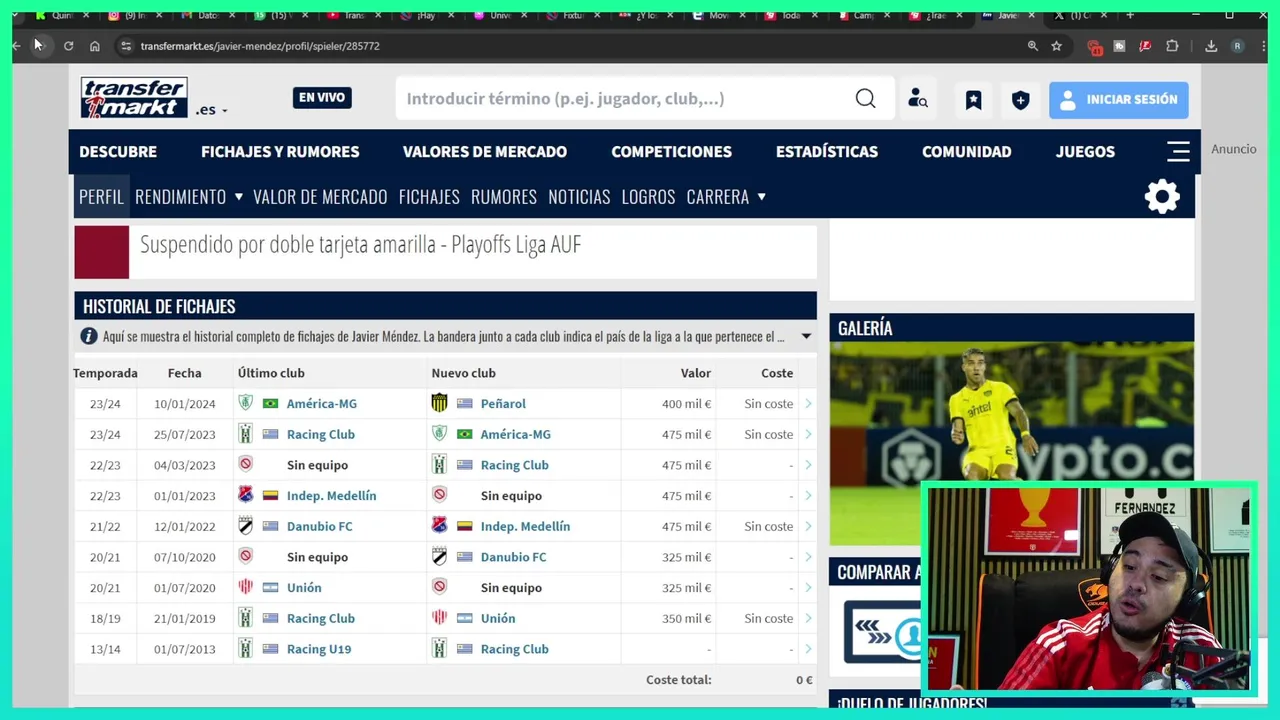1280x720 pixels.
Task: Open the browser extensions puzzle icon
Action: coord(1172,46)
